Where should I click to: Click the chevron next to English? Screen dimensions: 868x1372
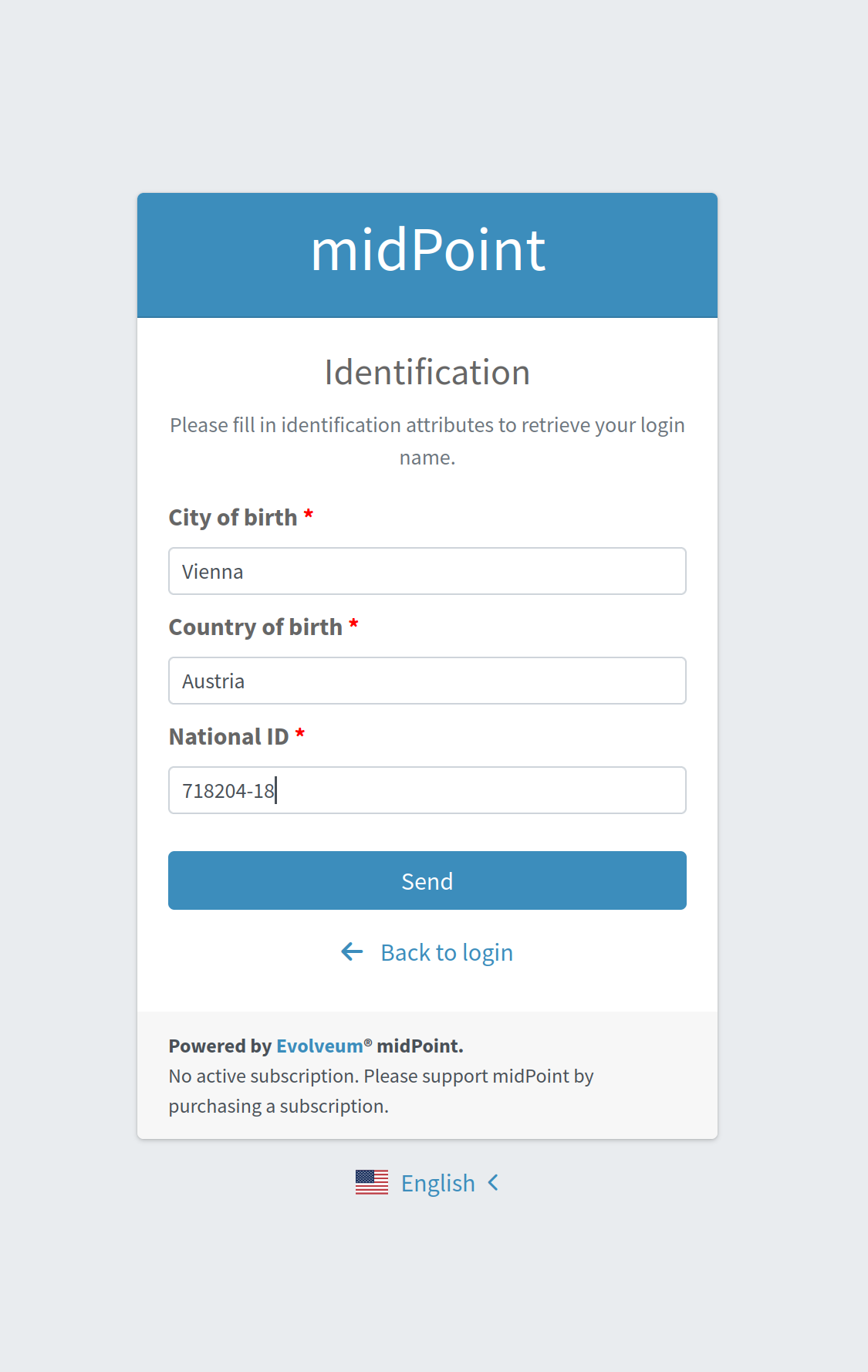(494, 1182)
